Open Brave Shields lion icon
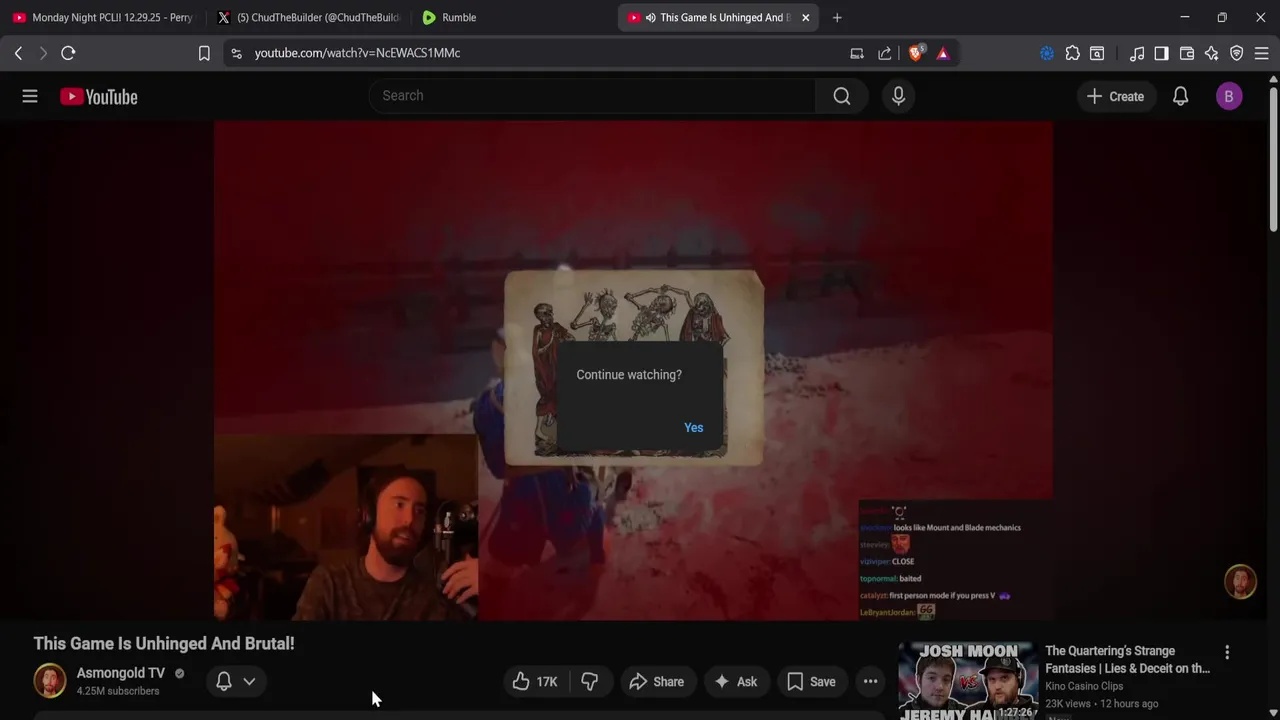The width and height of the screenshot is (1280, 720). [x=916, y=53]
